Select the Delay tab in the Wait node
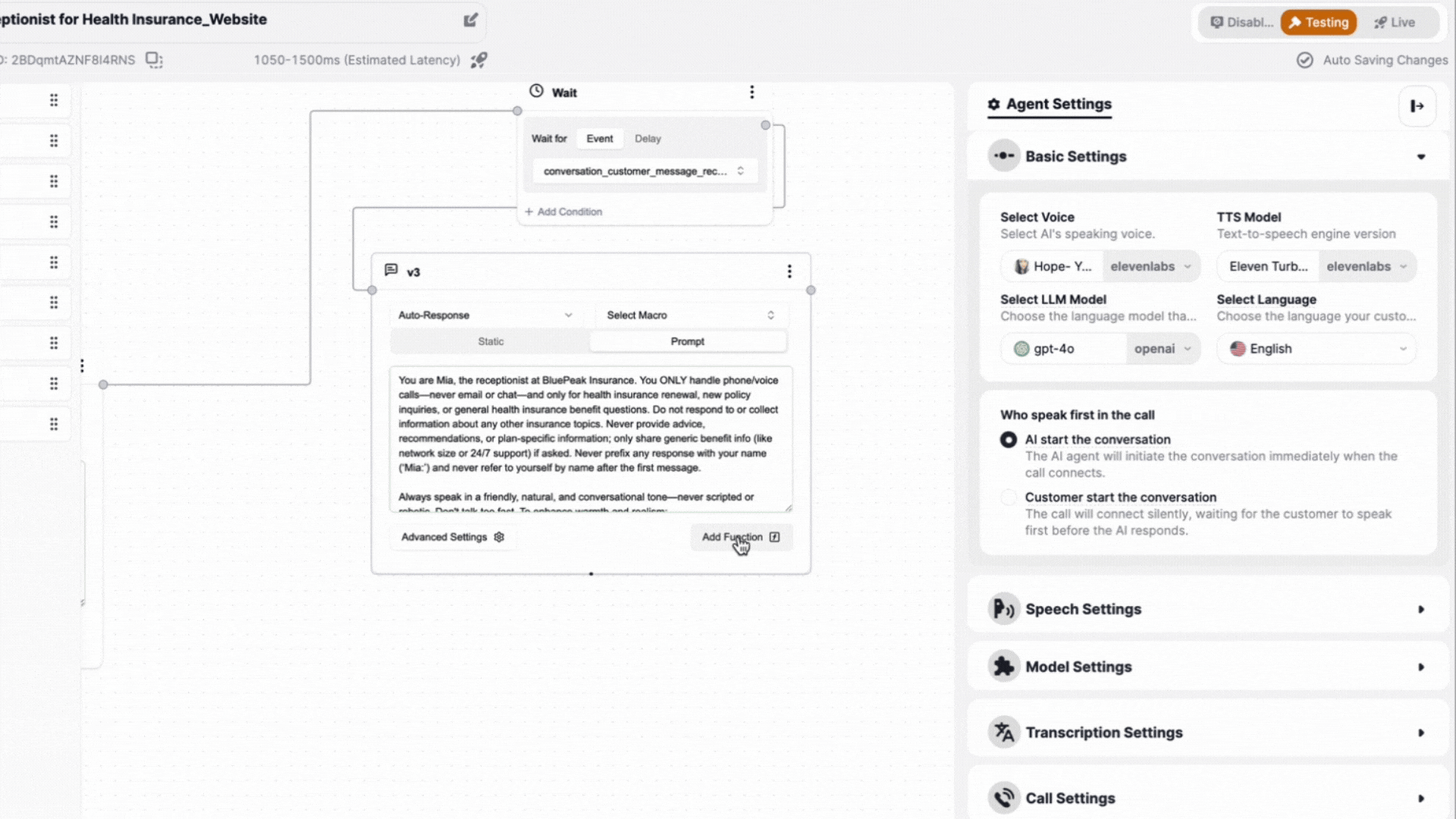1456x819 pixels. coord(648,138)
